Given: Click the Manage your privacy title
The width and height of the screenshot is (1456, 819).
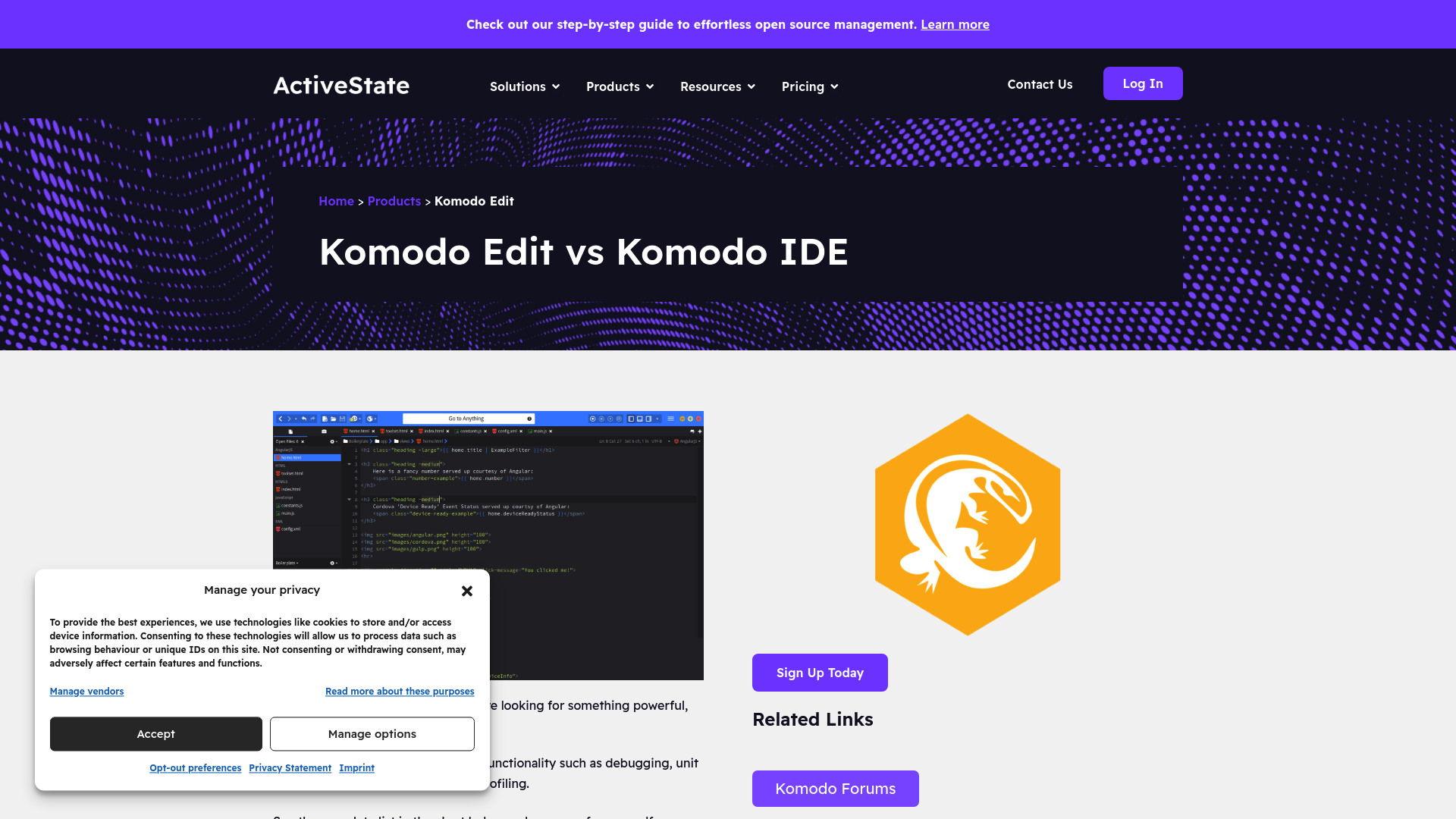Looking at the screenshot, I should (x=262, y=590).
